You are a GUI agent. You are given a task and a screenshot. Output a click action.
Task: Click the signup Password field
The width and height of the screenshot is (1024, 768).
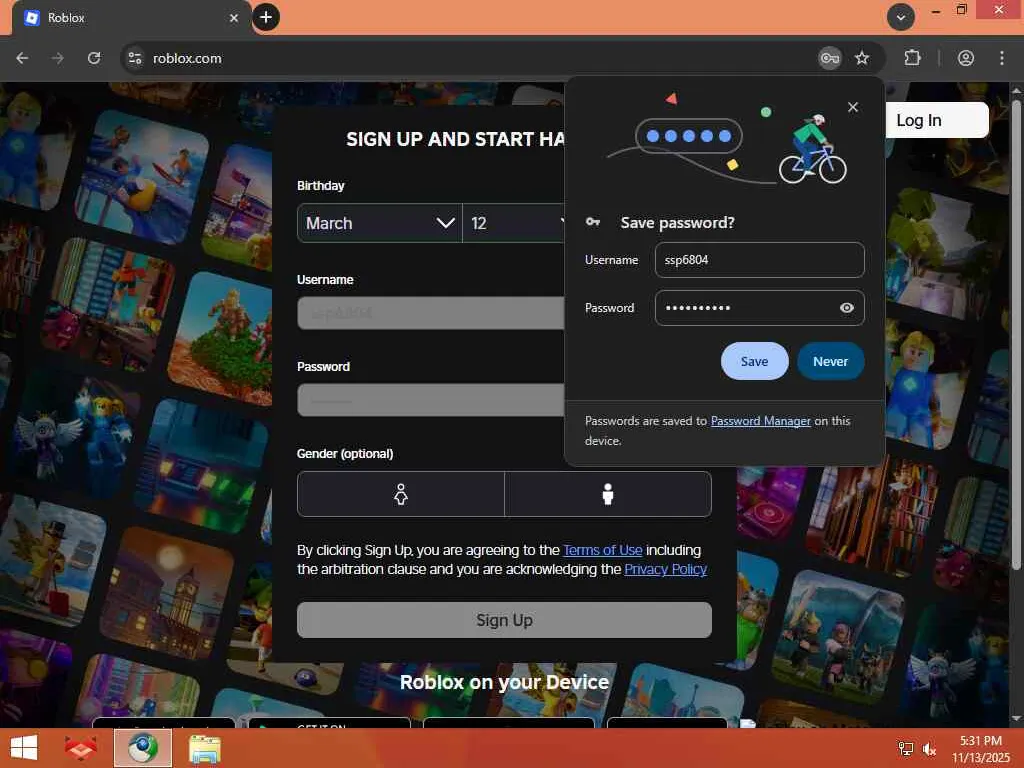(x=431, y=400)
